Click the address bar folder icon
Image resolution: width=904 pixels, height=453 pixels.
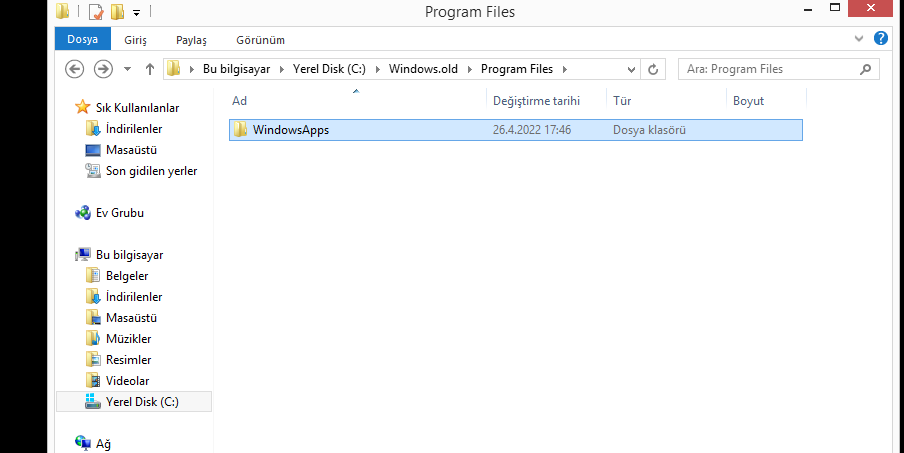(174, 69)
